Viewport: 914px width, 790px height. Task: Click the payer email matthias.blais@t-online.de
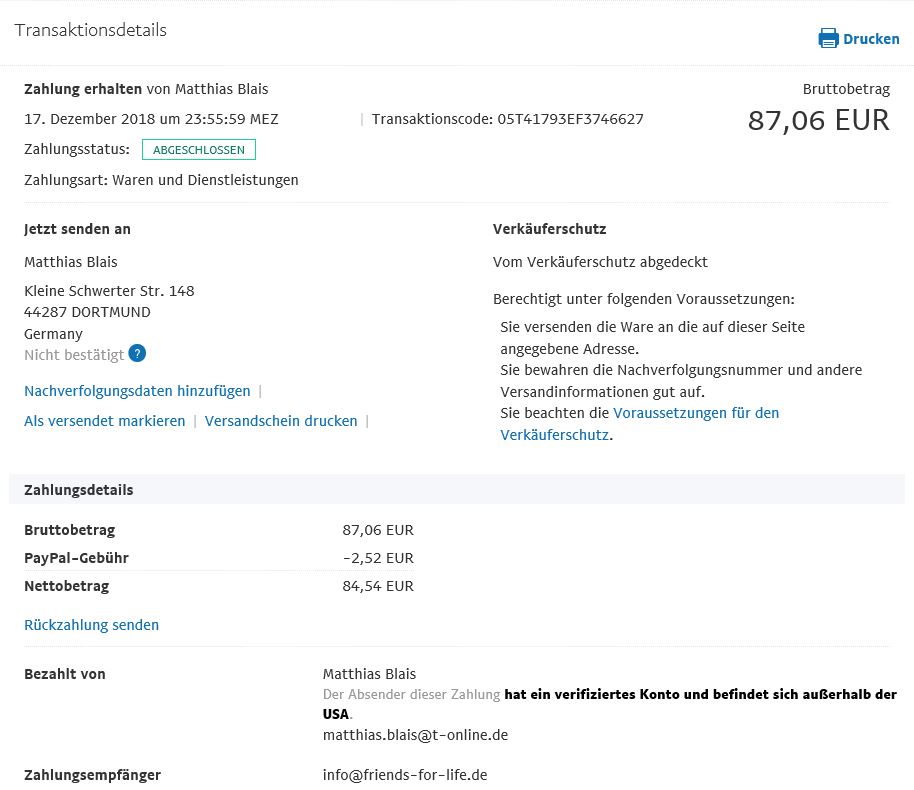pyautogui.click(x=416, y=735)
